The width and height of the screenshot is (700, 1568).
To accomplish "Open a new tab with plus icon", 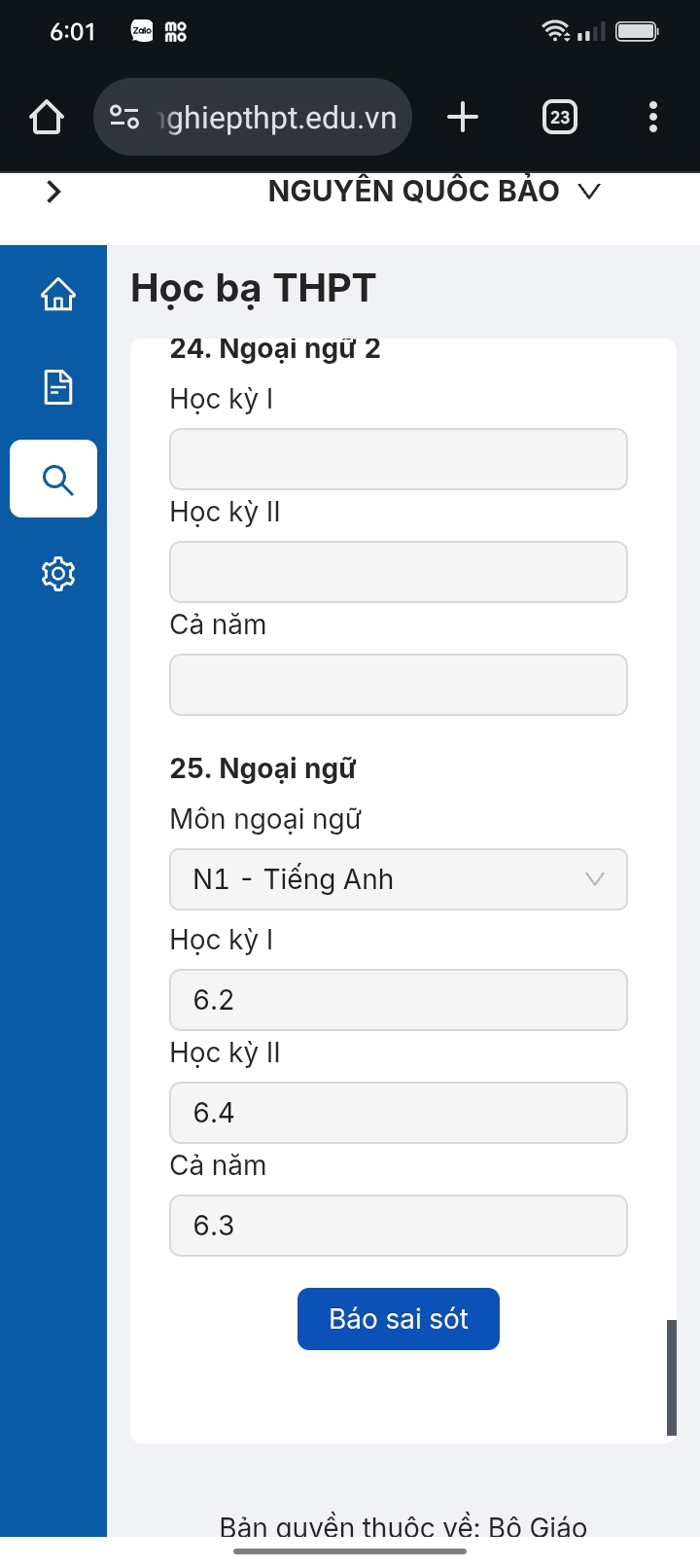I will pos(463,117).
